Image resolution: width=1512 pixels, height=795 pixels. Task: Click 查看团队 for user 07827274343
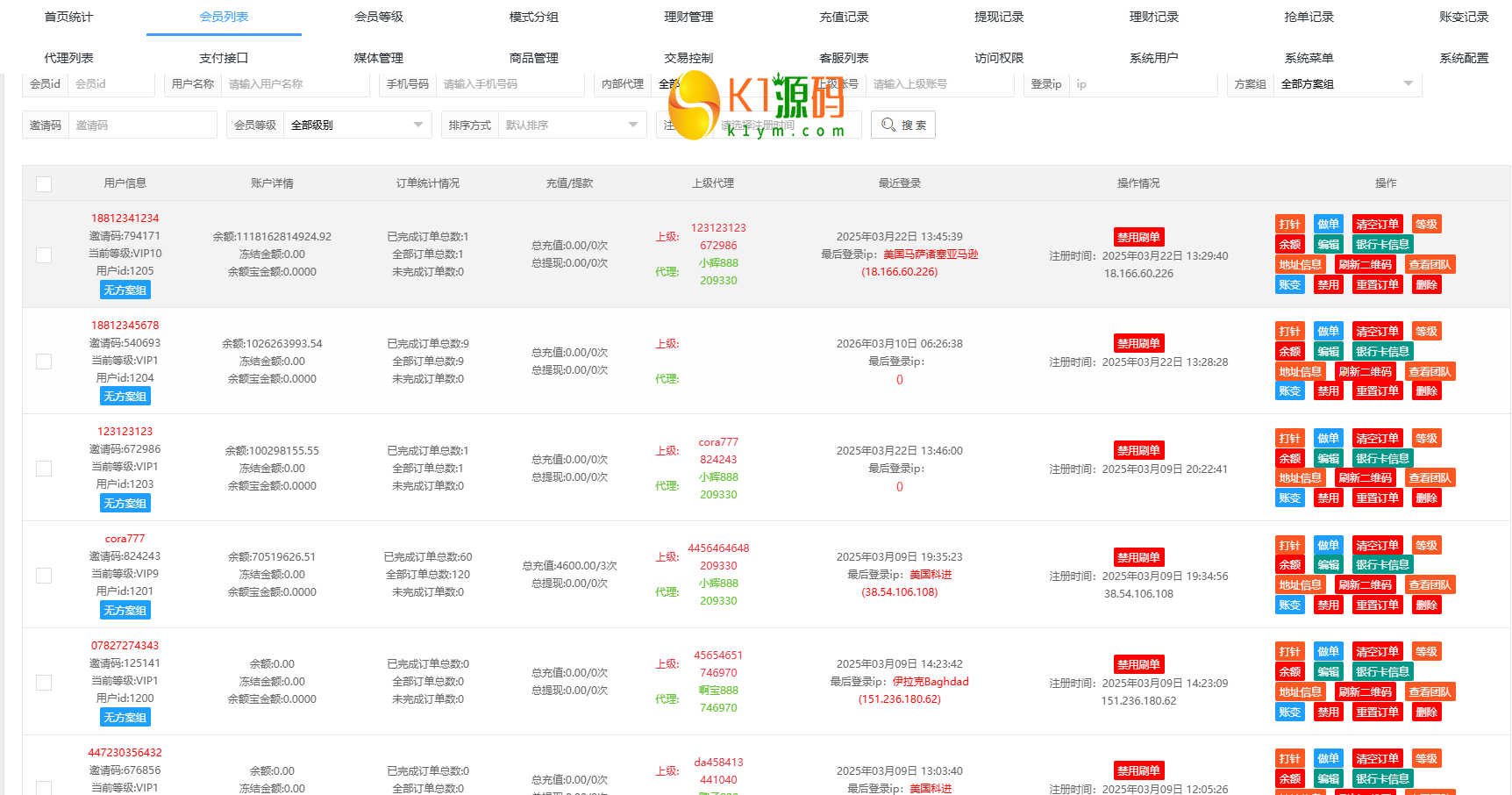click(x=1430, y=692)
